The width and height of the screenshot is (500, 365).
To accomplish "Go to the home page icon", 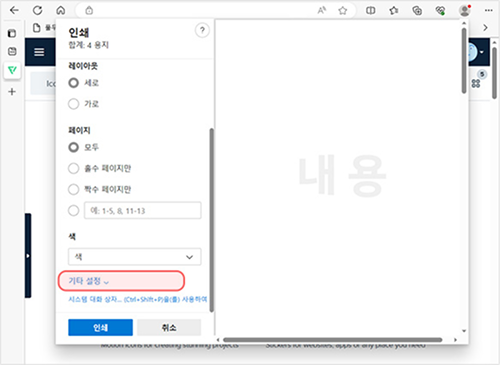I will point(61,10).
